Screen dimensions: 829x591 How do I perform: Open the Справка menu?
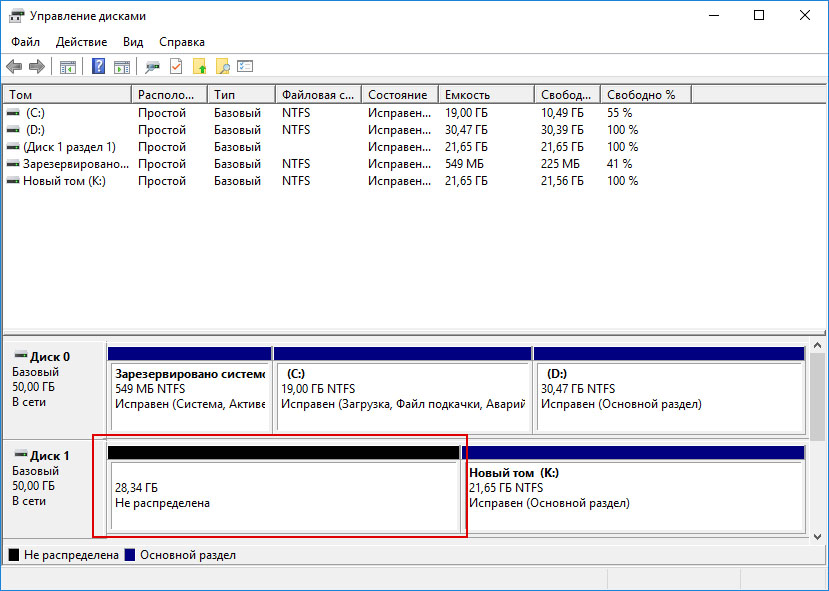[182, 42]
